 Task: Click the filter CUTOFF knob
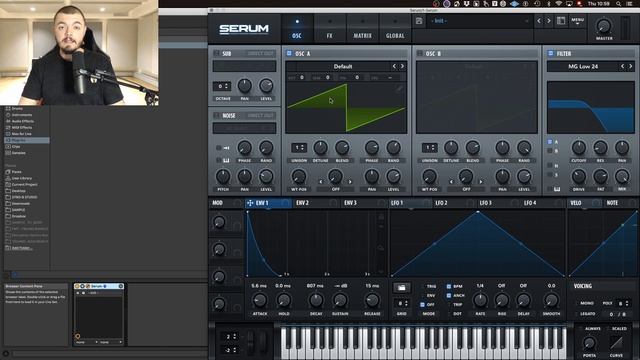coord(578,148)
